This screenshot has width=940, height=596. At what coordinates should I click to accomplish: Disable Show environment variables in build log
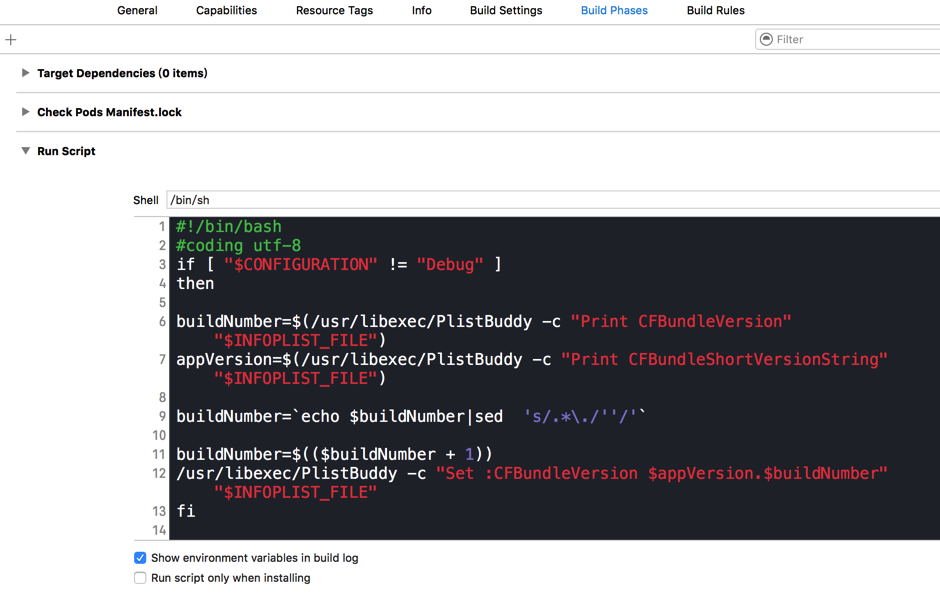140,558
